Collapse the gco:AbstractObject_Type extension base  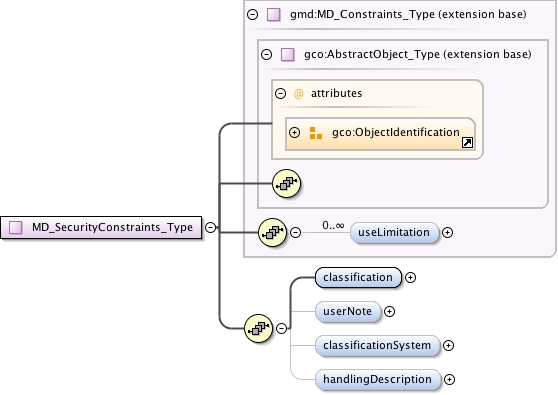coord(266,54)
